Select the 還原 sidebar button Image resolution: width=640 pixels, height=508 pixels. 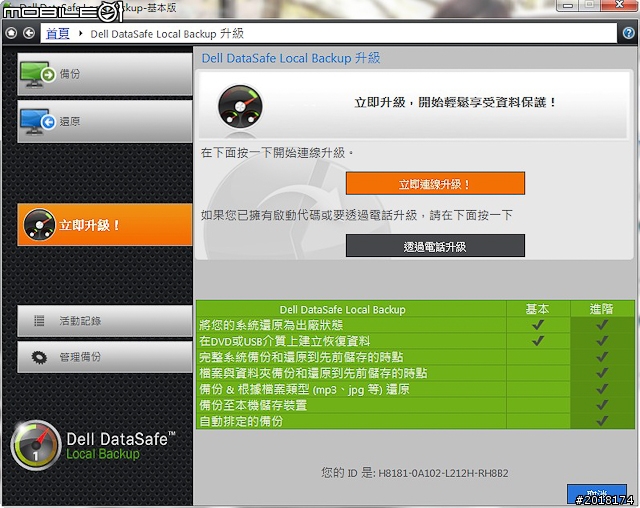click(x=105, y=122)
